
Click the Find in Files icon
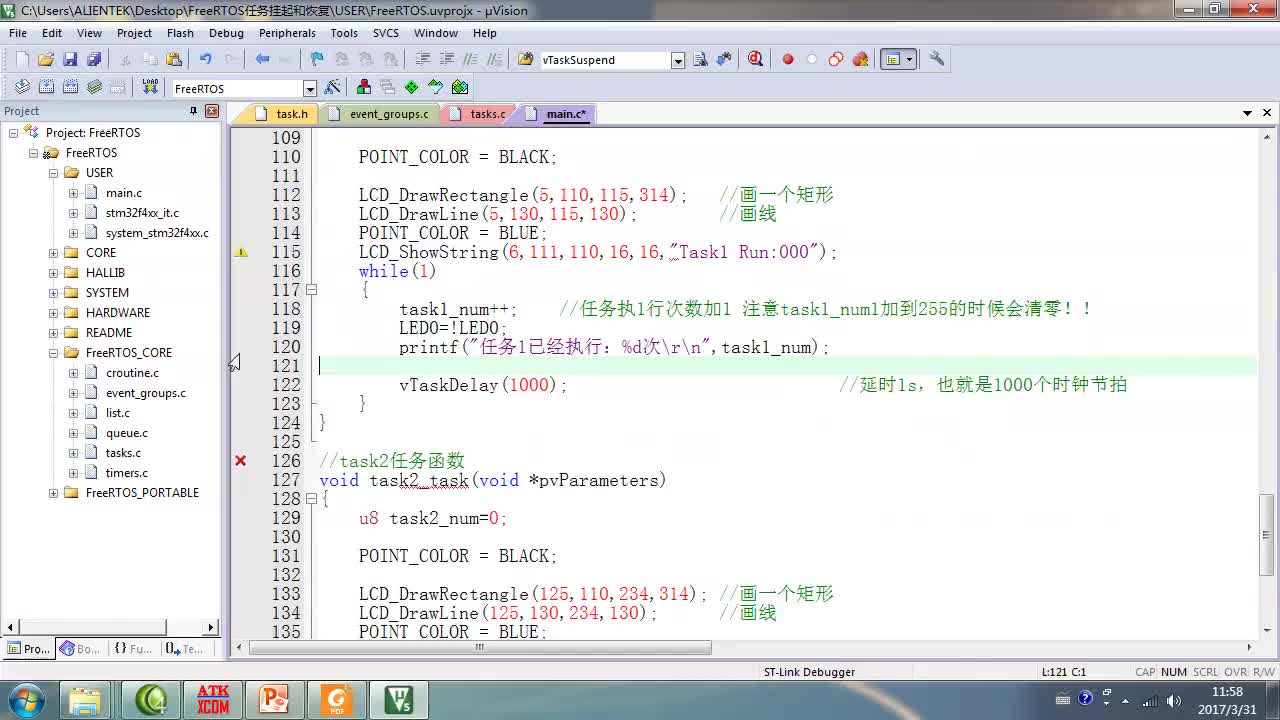tap(526, 60)
